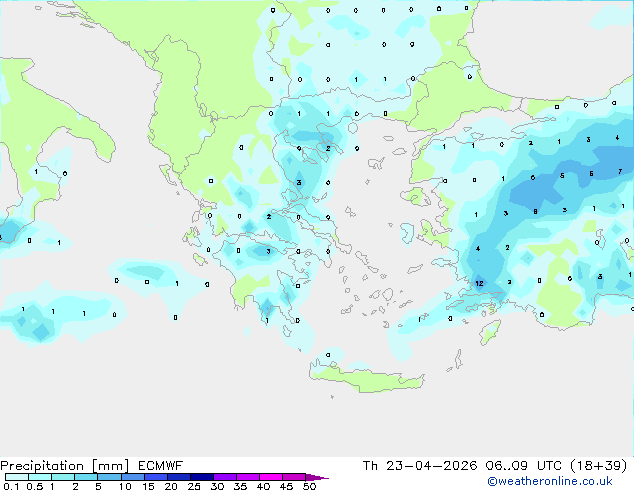Click the legend label '0.1'
The image size is (634, 490).
point(11,486)
